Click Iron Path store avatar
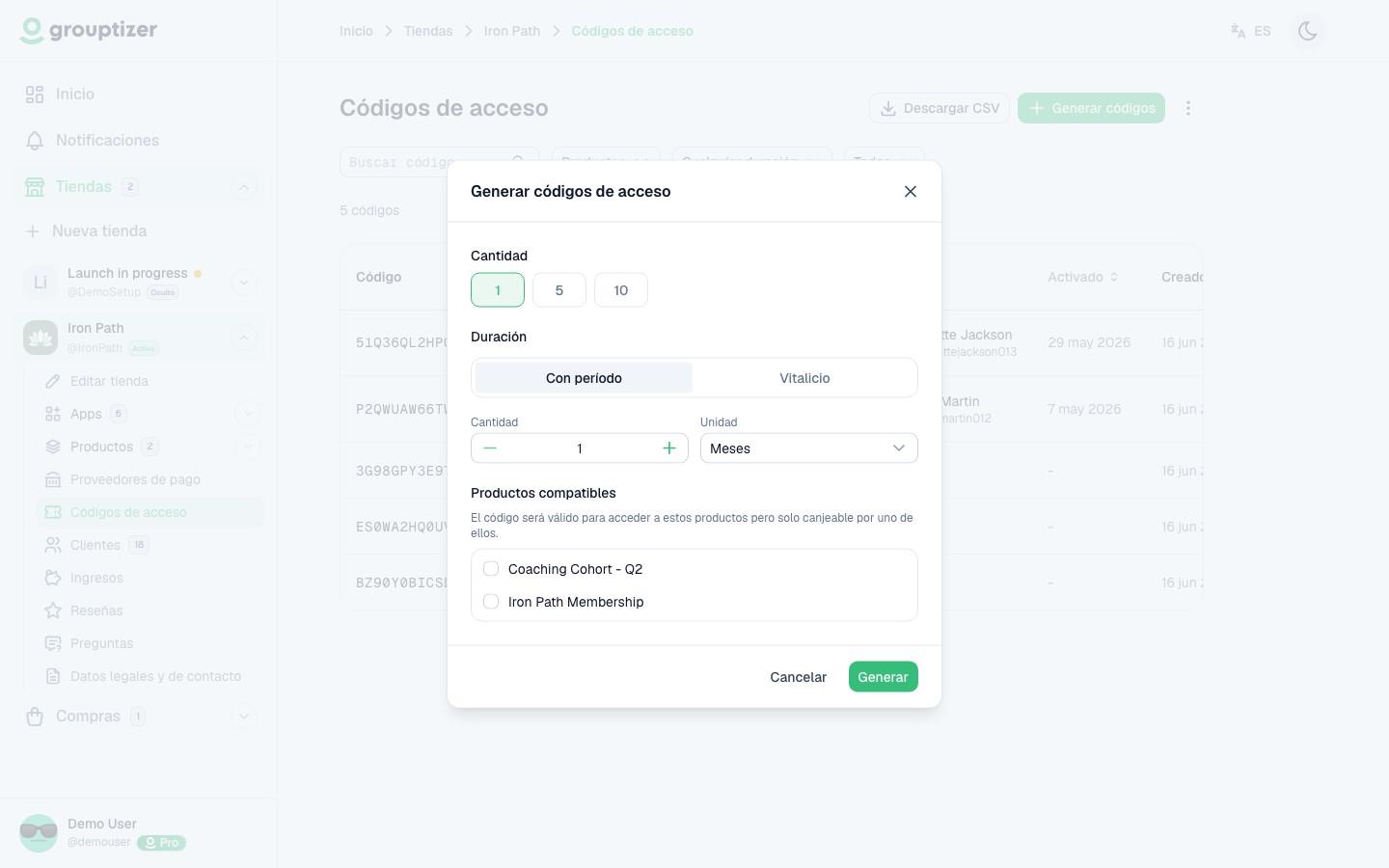 tap(41, 338)
